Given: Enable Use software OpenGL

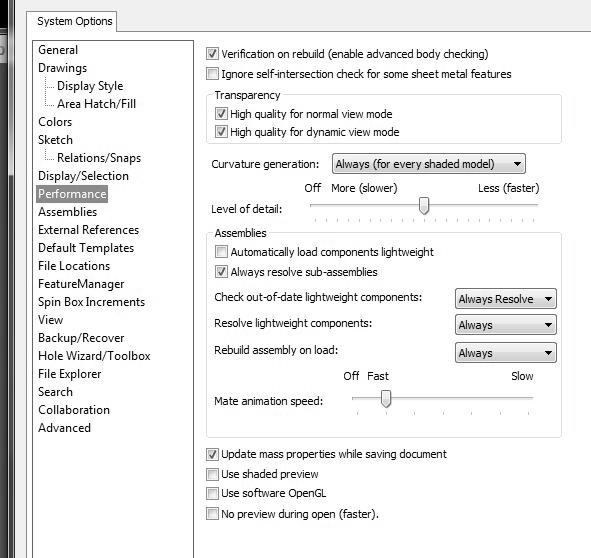Looking at the screenshot, I should click(212, 493).
